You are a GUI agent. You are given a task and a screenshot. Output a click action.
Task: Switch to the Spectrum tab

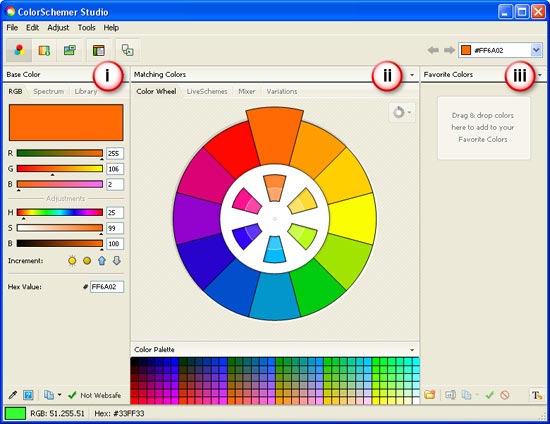[48, 91]
